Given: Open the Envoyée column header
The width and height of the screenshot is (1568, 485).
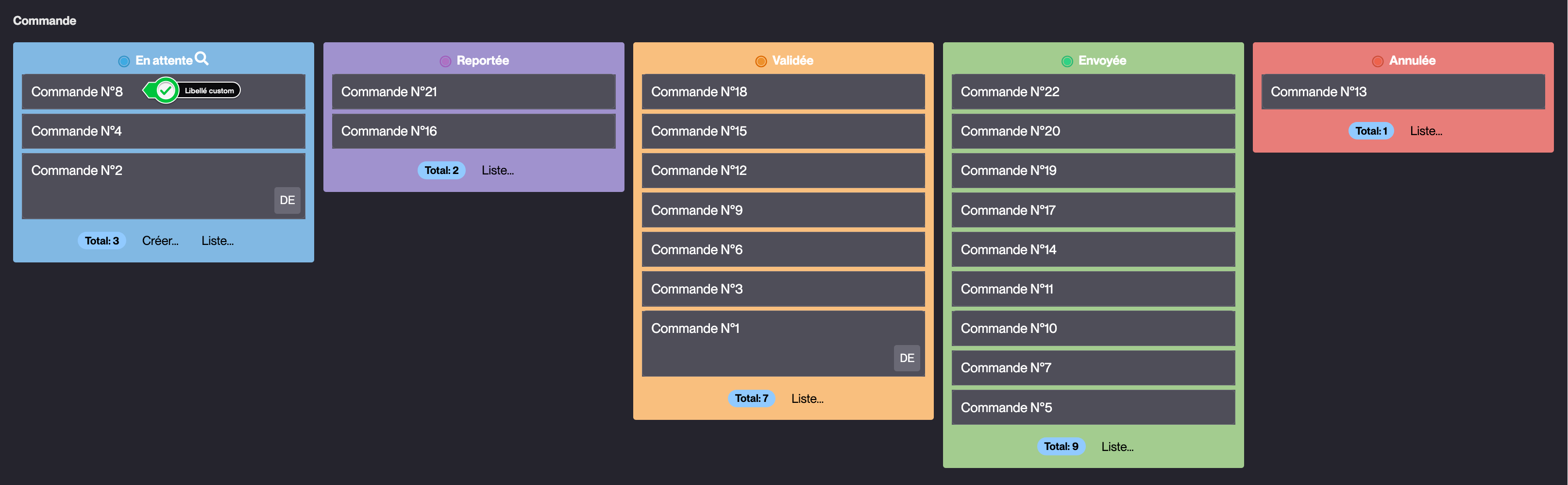Looking at the screenshot, I should pos(1102,60).
